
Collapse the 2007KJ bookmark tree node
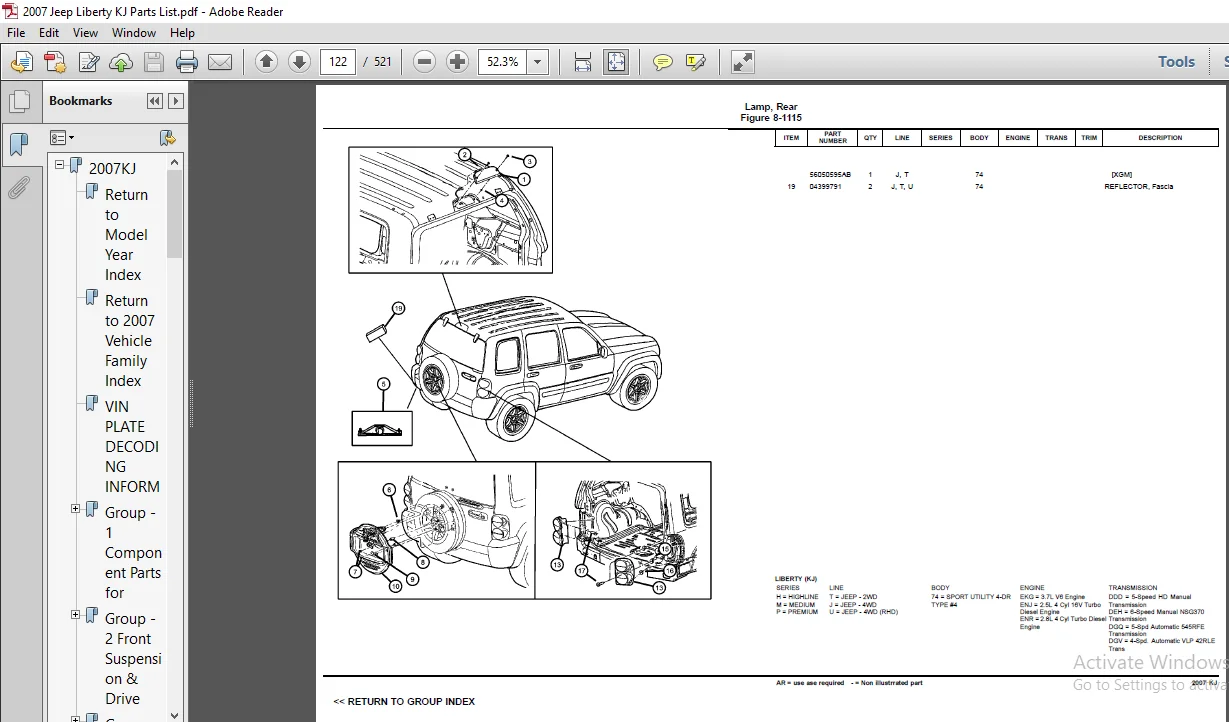[60, 165]
